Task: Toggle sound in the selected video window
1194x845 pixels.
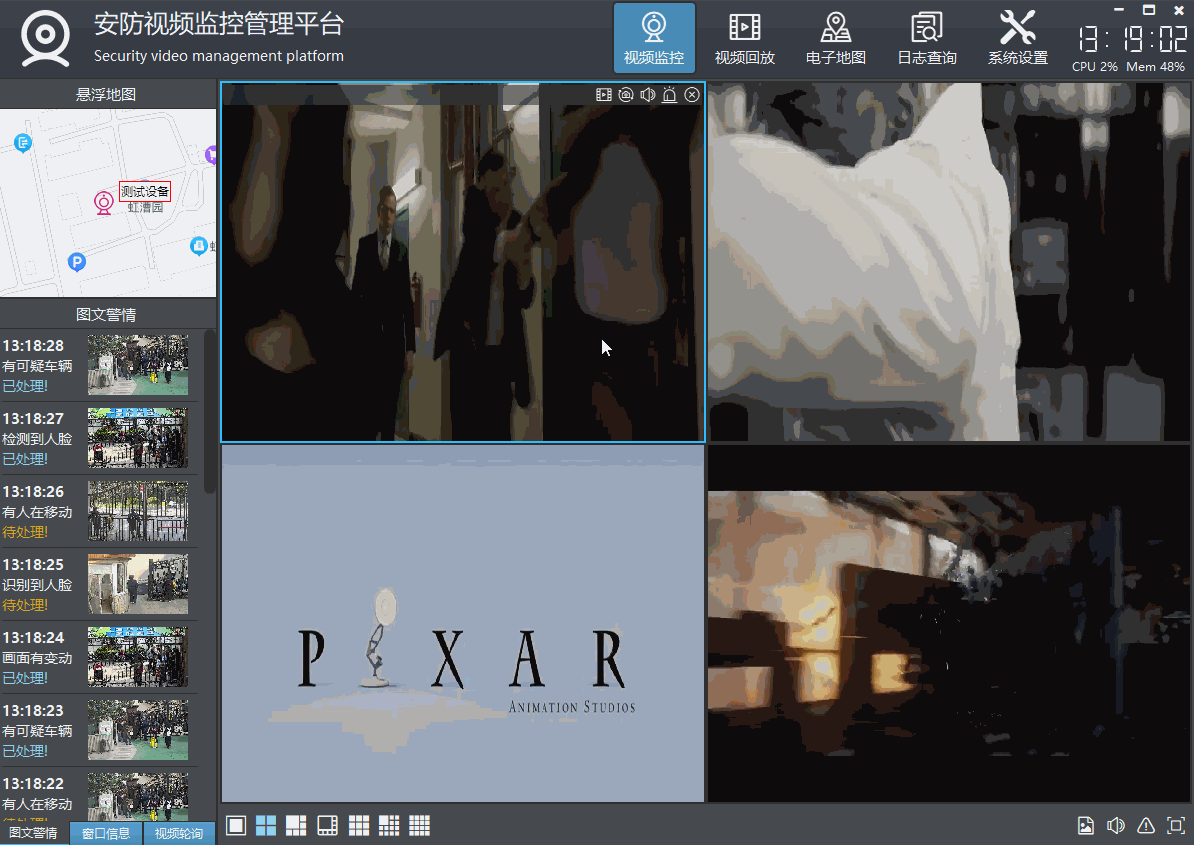Action: [x=647, y=94]
